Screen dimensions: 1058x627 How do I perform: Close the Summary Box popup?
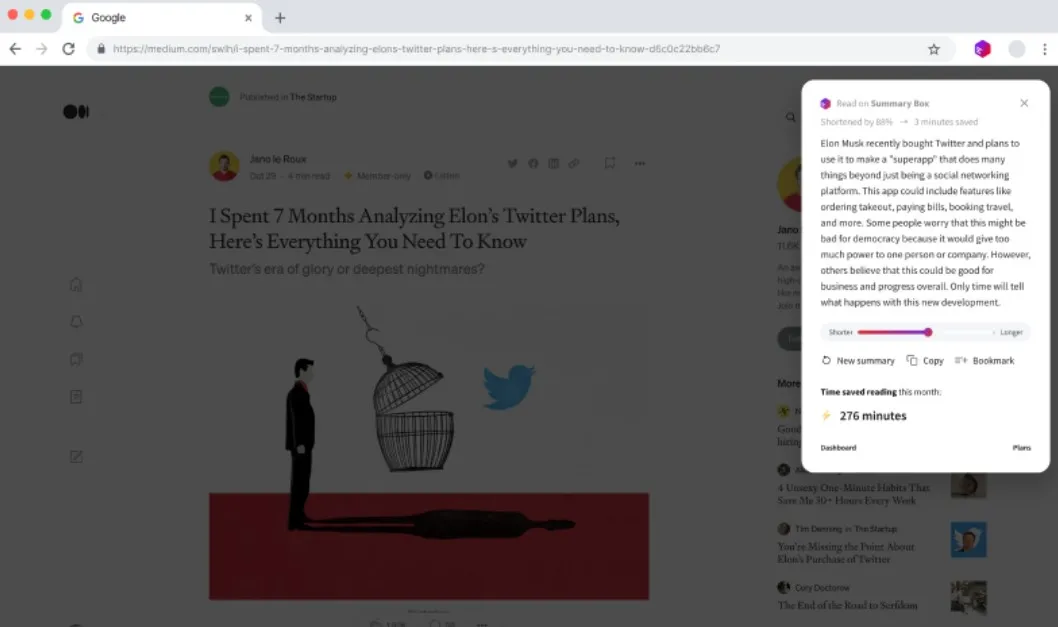tap(1024, 103)
